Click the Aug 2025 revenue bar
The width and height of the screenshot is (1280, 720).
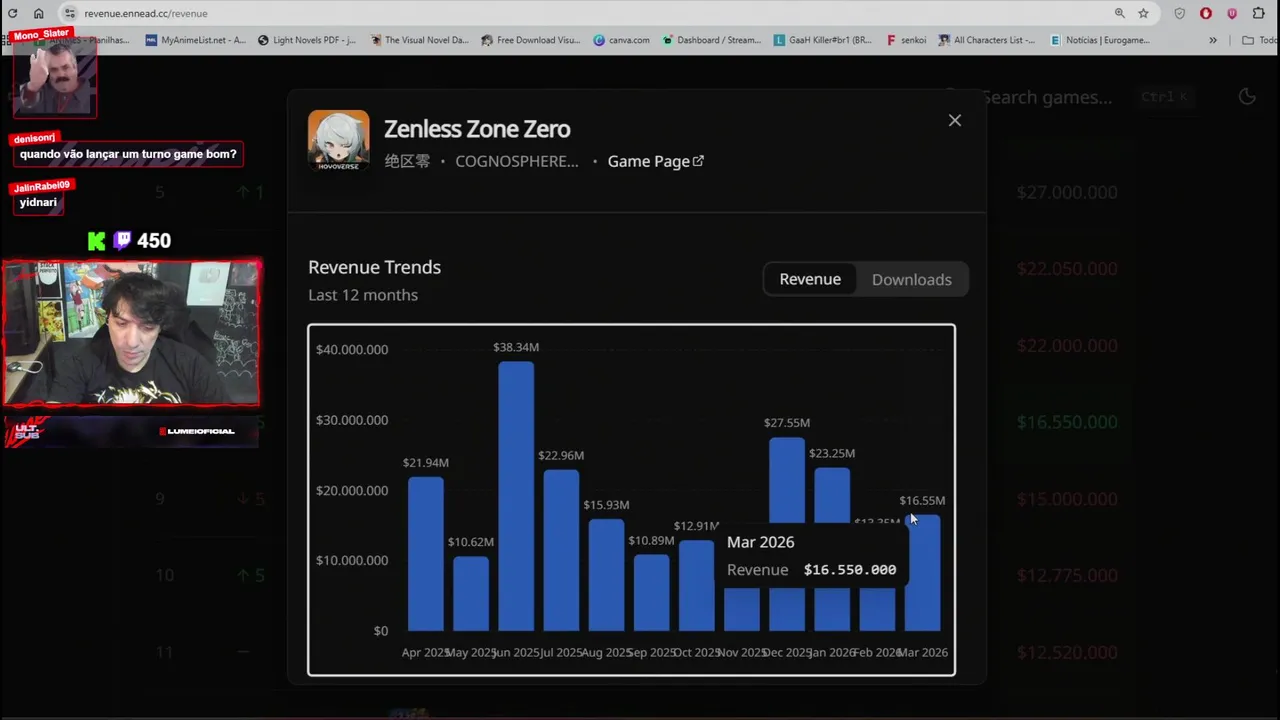[x=606, y=575]
